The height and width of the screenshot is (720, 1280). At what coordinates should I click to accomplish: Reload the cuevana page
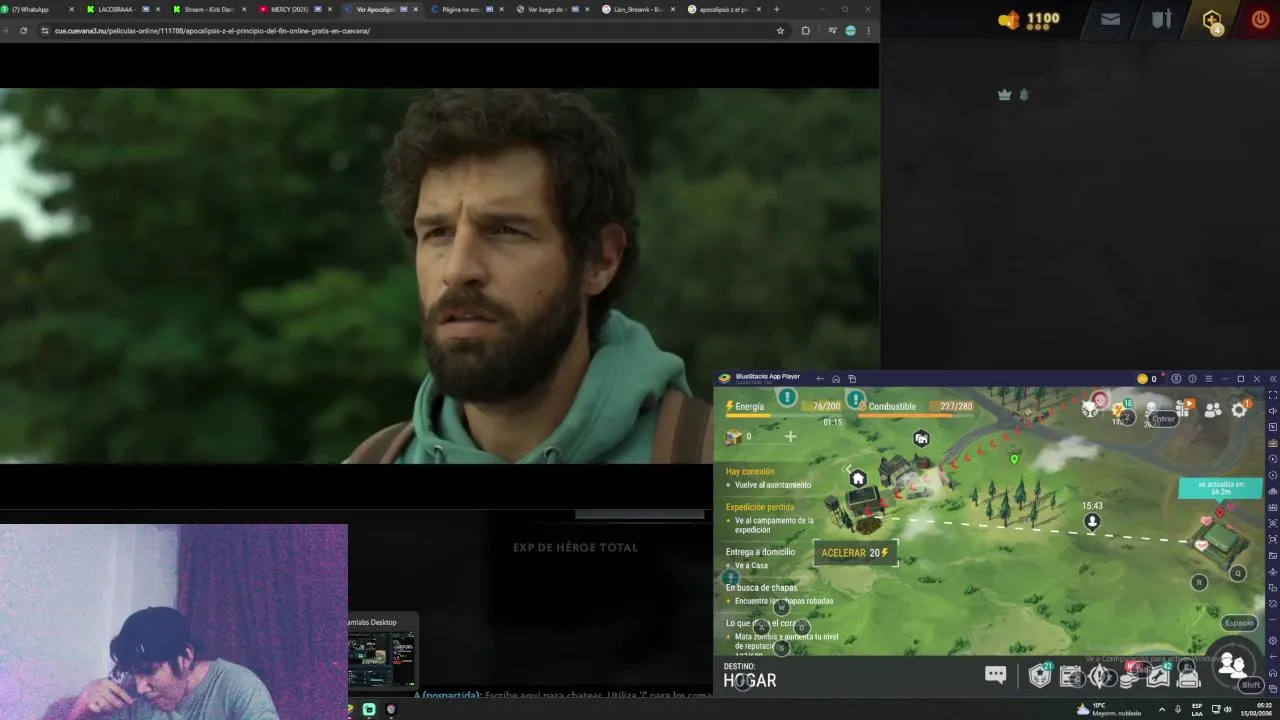23,31
